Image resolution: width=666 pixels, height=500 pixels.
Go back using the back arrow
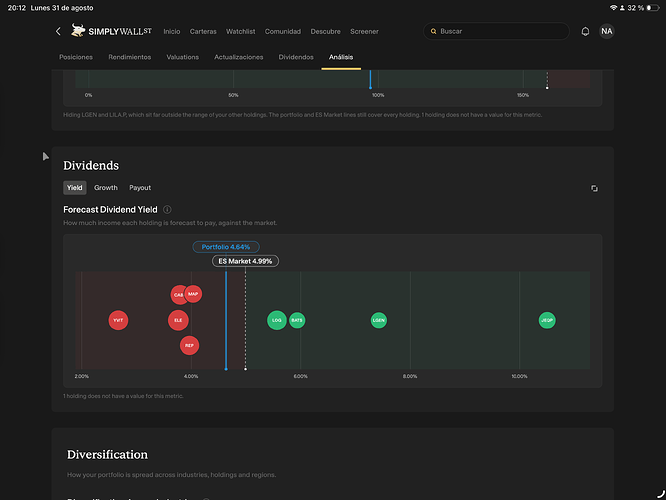click(x=58, y=31)
